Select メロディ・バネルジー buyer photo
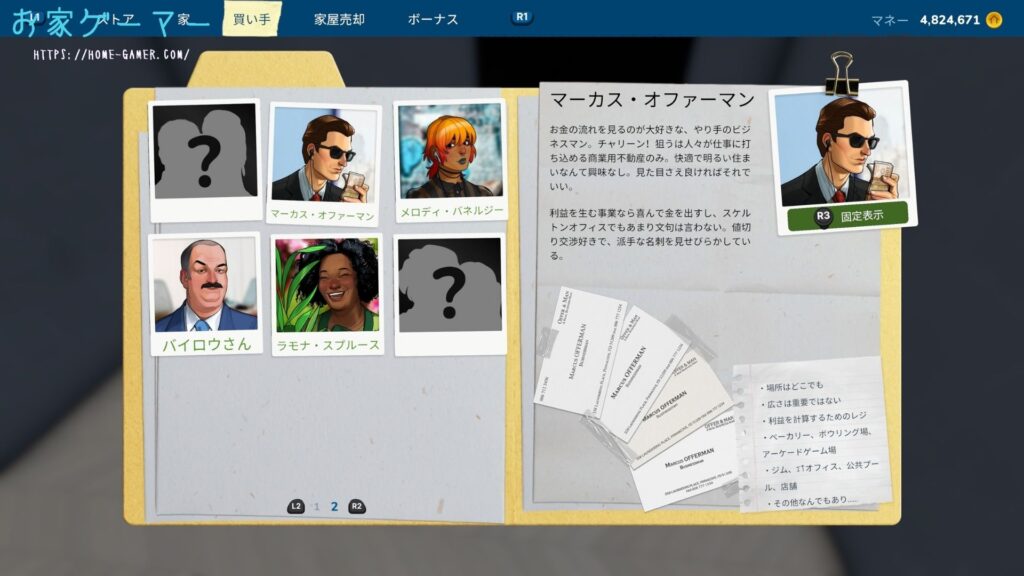1024x576 pixels. point(451,160)
